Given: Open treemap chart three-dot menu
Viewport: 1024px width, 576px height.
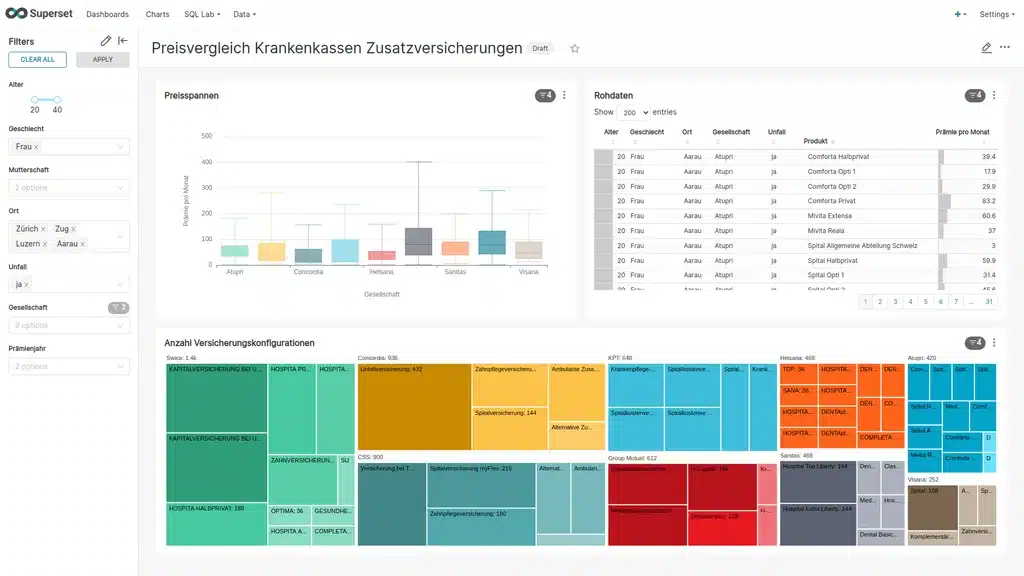Looking at the screenshot, I should point(994,342).
